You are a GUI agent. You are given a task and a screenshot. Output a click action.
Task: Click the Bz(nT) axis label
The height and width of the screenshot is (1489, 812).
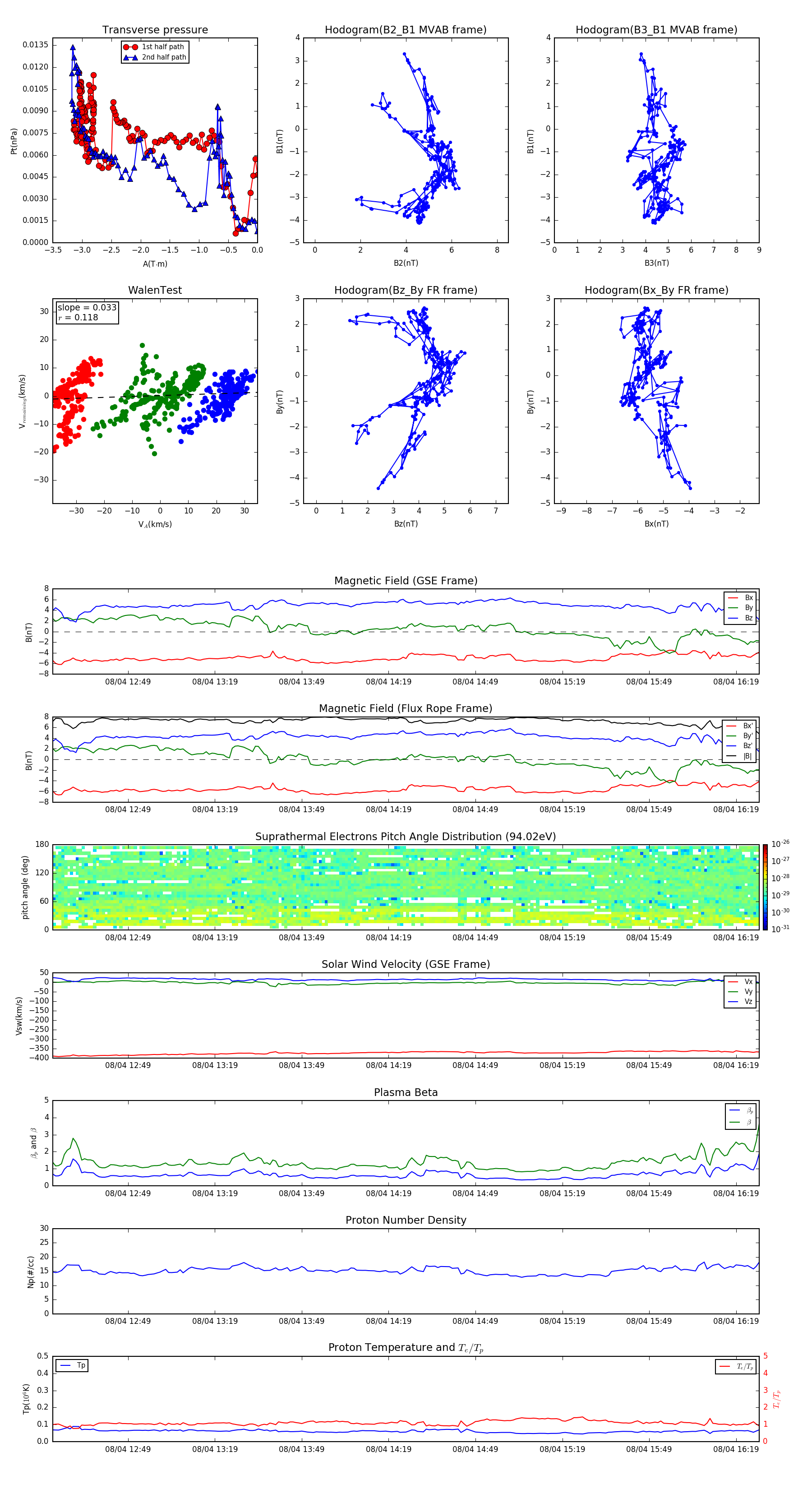[x=406, y=524]
